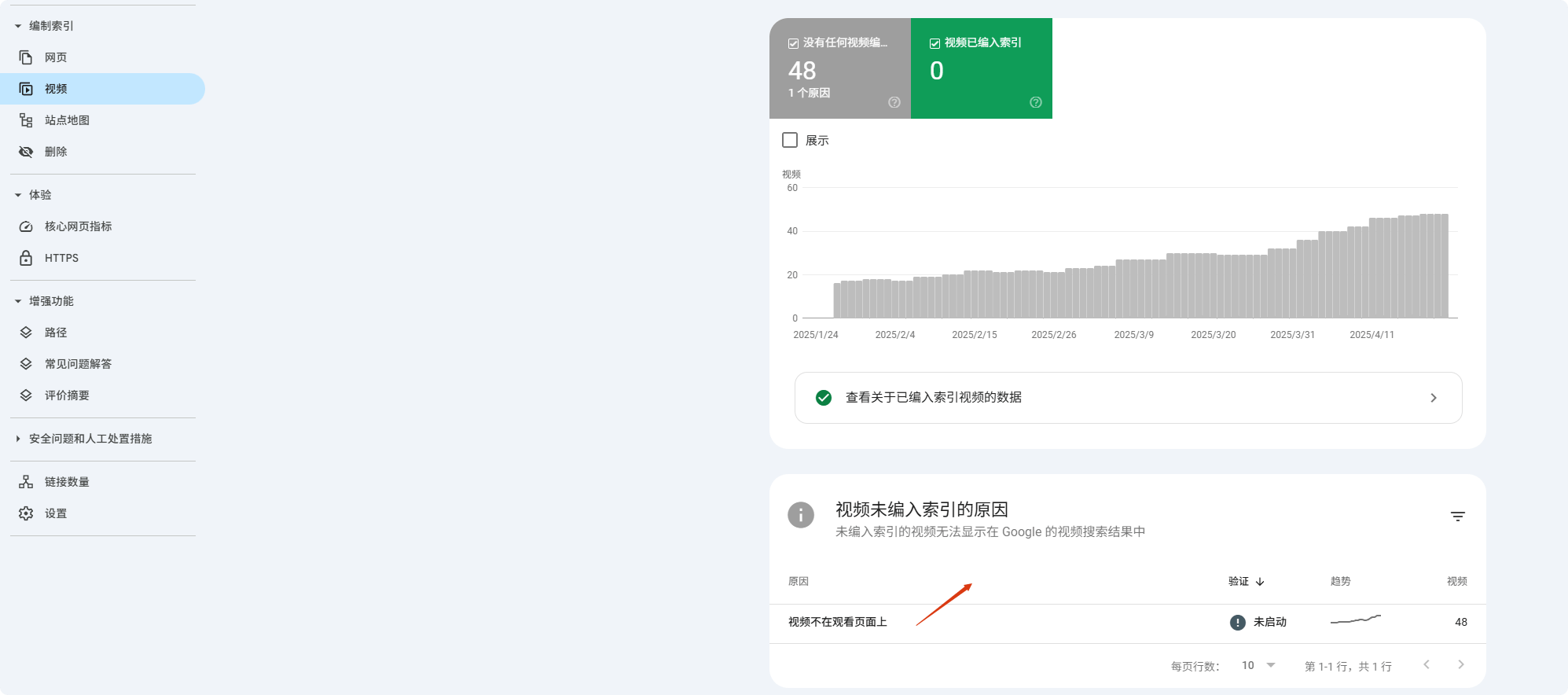Click the HTTPS lock icon
The image size is (1568, 695).
pyautogui.click(x=26, y=258)
